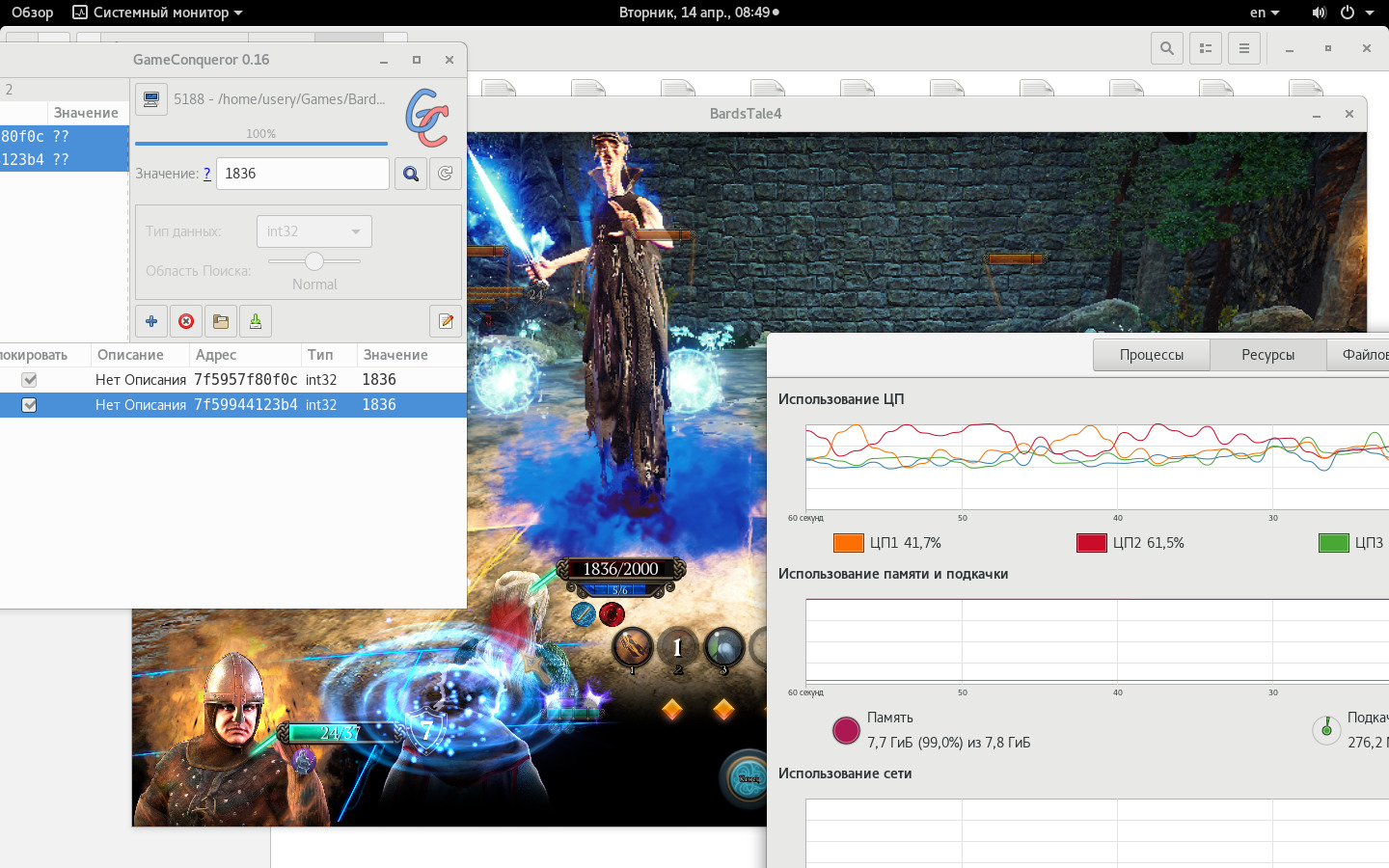Switch to the Файловые системы tab
Image resolution: width=1389 pixels, height=868 pixels.
click(1358, 355)
